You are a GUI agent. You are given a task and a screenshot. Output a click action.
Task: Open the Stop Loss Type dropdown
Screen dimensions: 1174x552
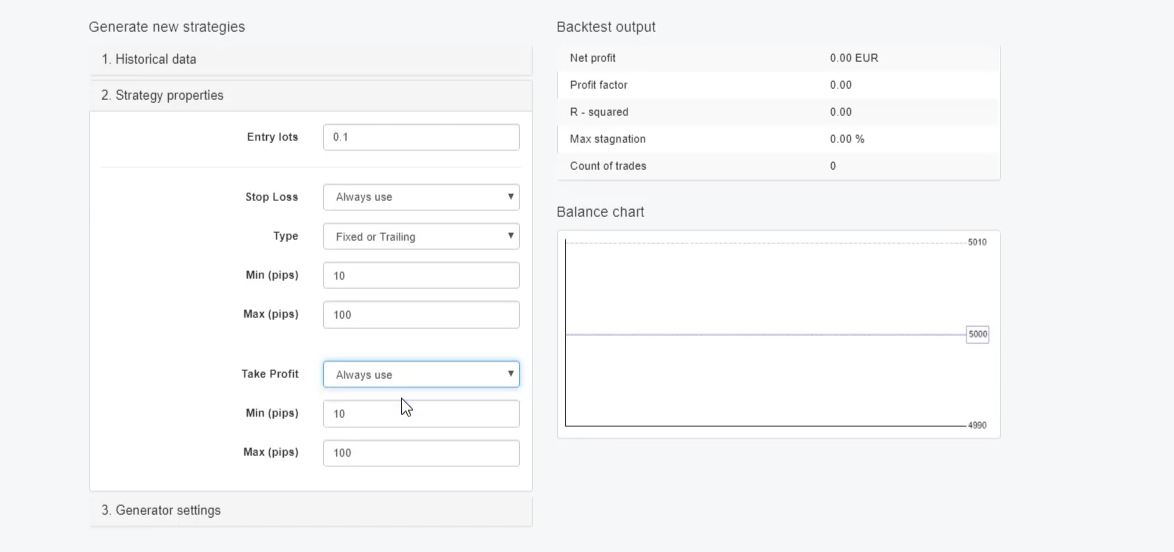tap(421, 236)
